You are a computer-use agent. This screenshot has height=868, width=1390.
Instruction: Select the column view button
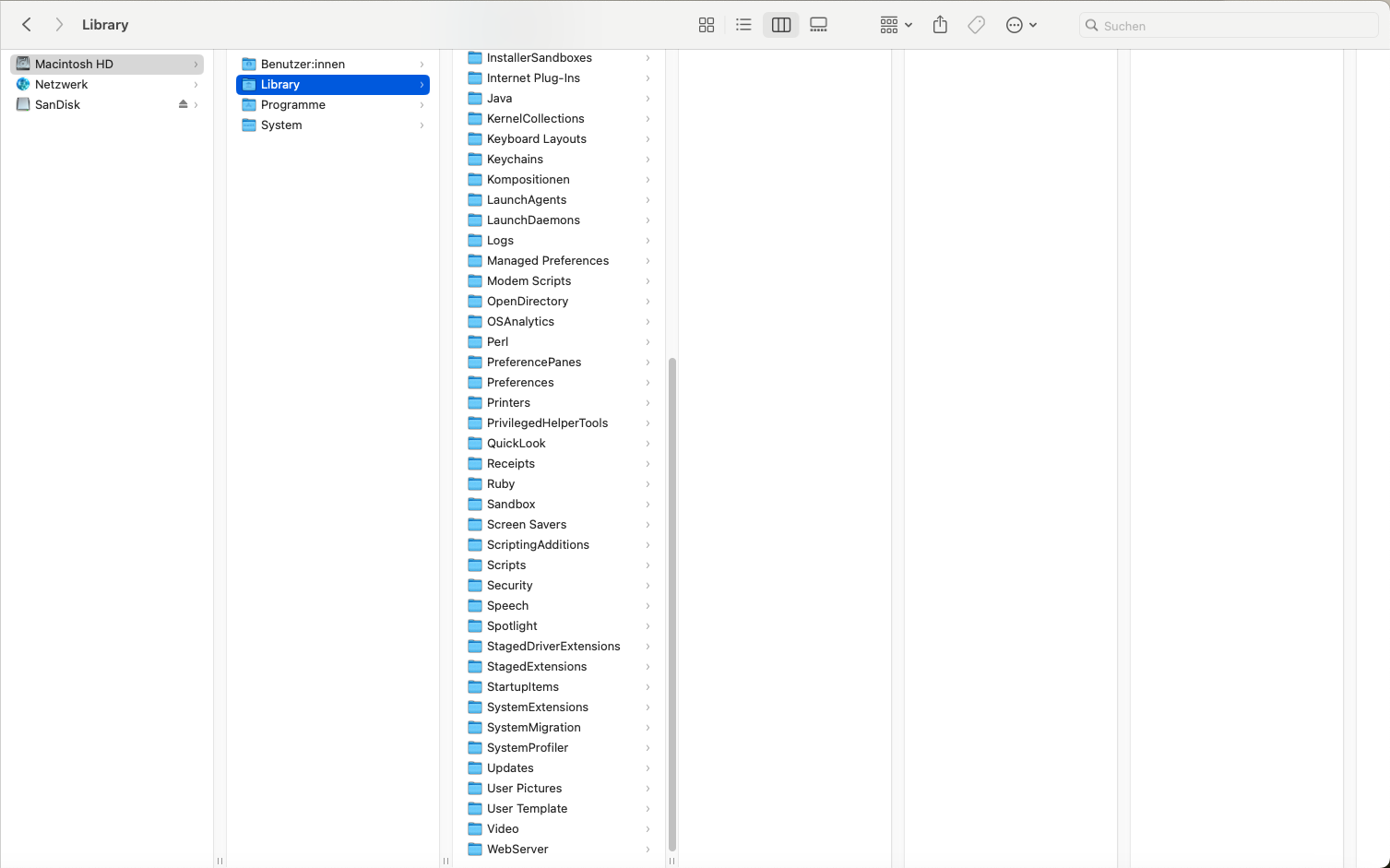tap(781, 25)
